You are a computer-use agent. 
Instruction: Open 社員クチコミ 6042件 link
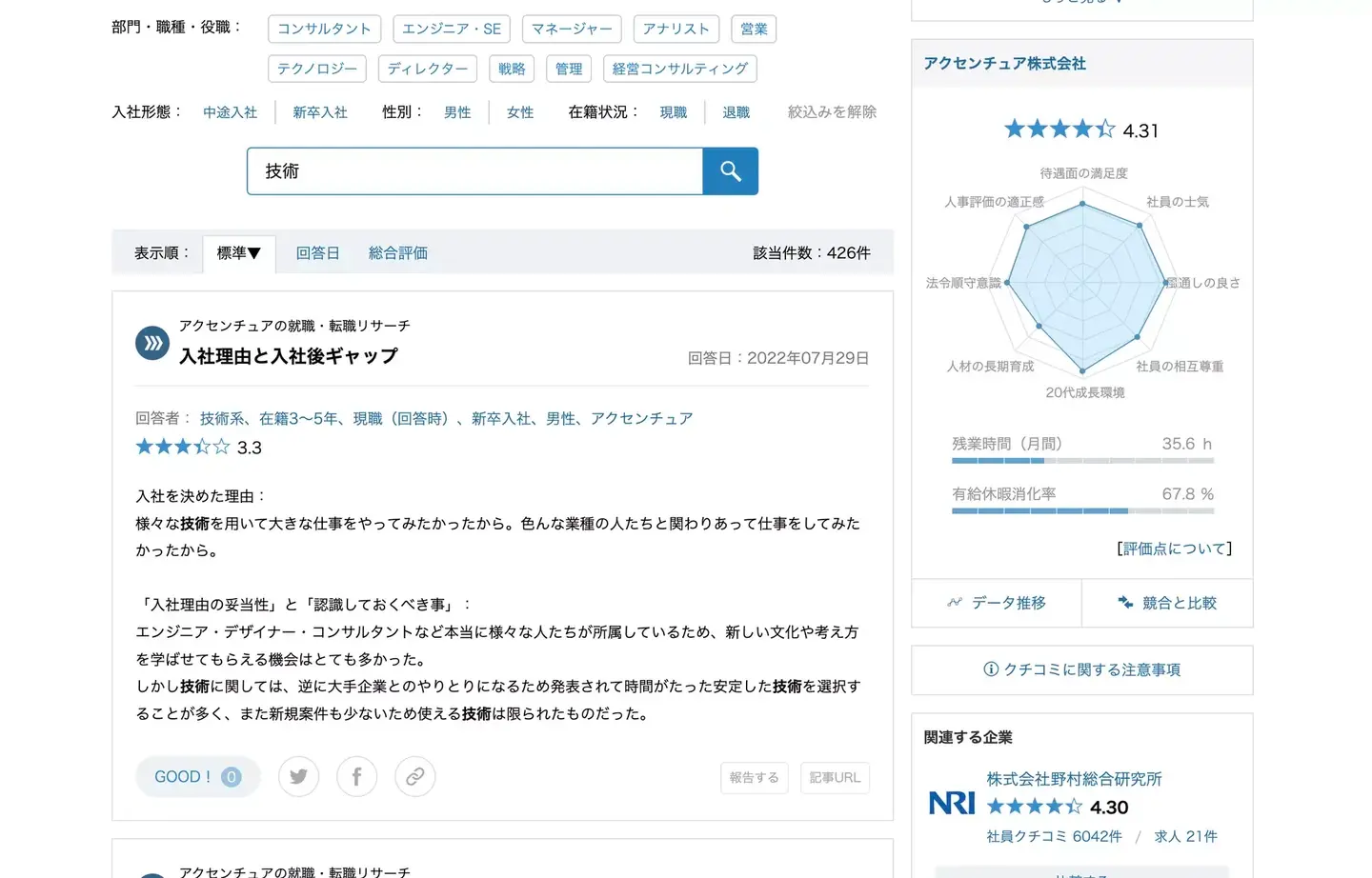coord(1054,836)
